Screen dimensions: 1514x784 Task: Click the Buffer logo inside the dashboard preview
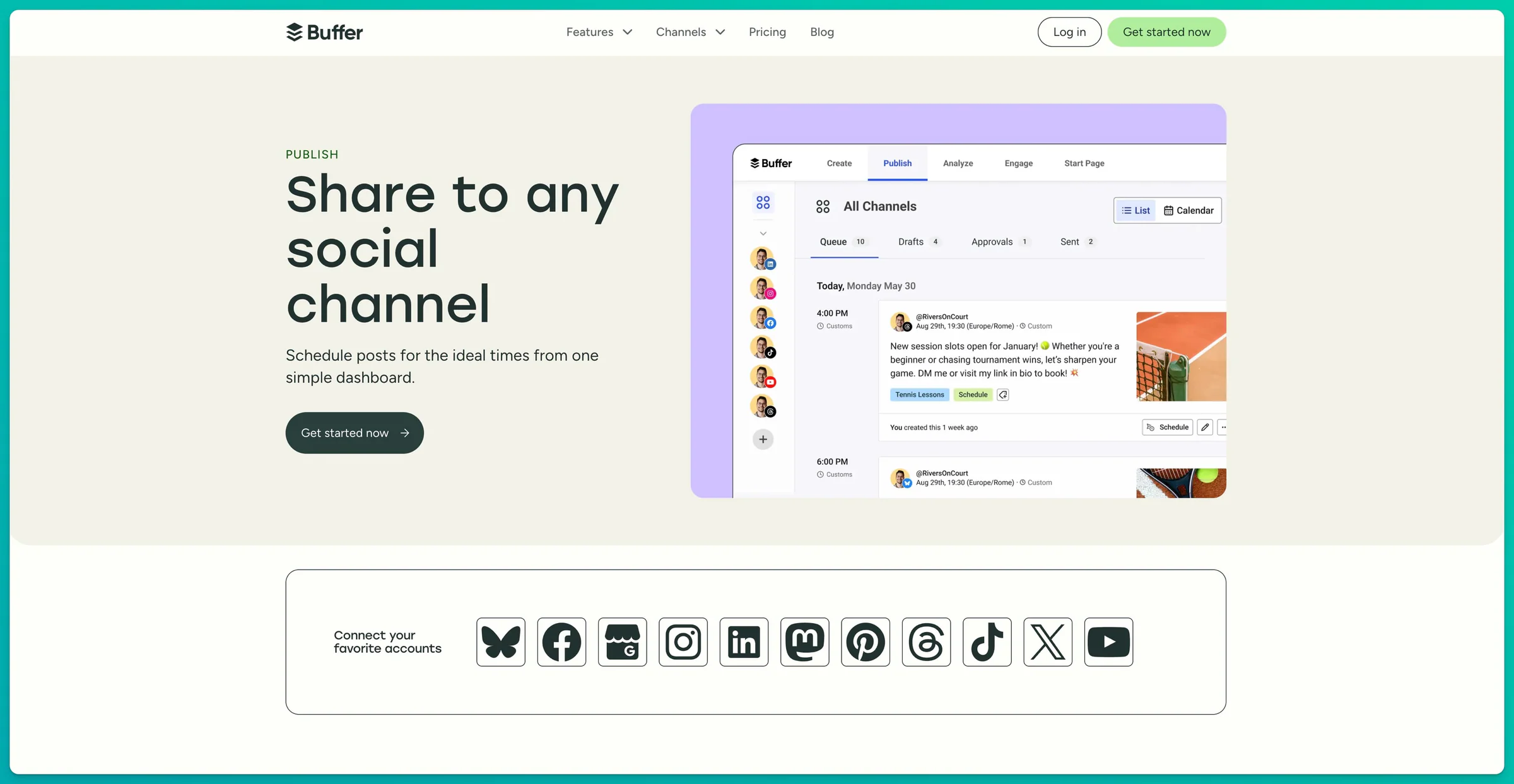pos(771,163)
